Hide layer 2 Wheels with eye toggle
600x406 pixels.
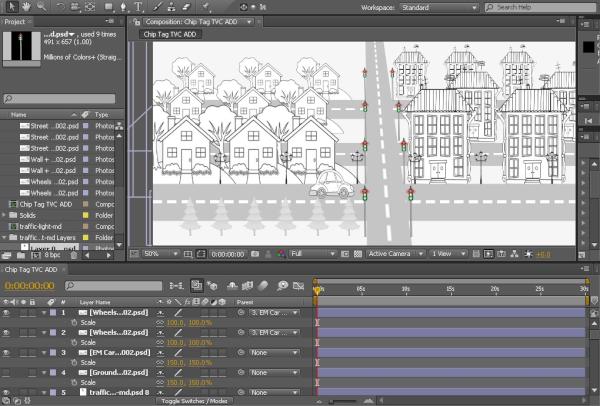(x=6, y=333)
